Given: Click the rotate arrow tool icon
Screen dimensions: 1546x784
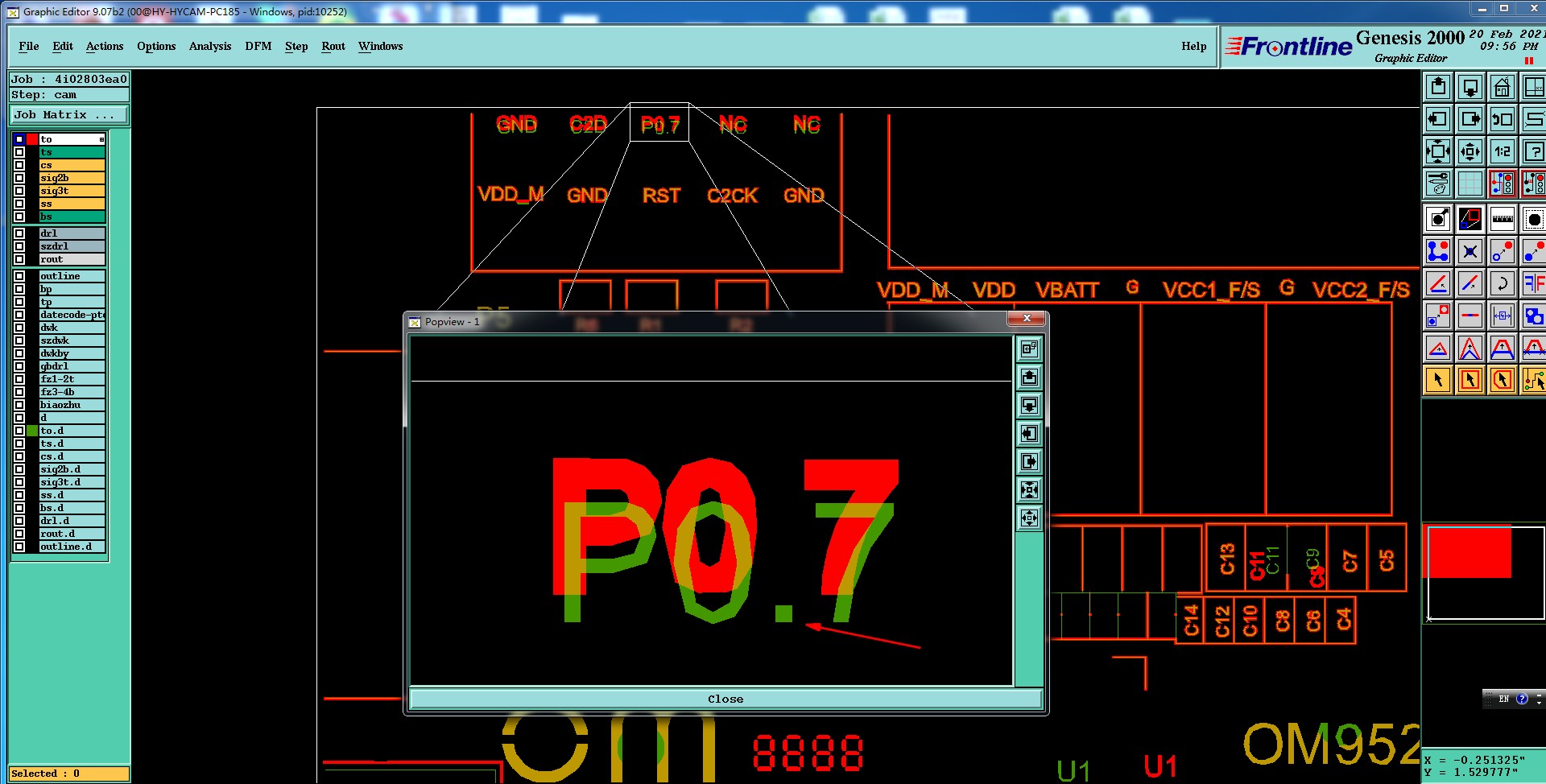Looking at the screenshot, I should click(x=1503, y=283).
